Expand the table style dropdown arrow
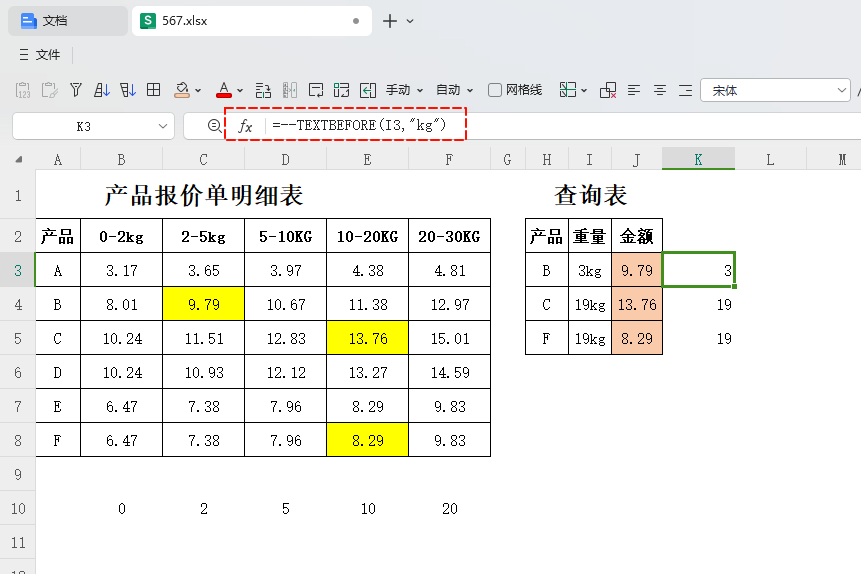Screen dimensions: 861x574 coord(584,91)
